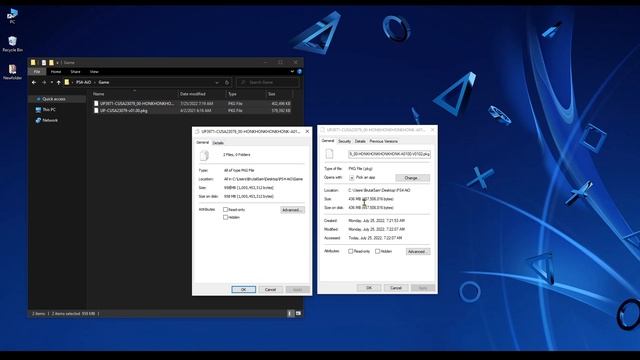
Task: Click Advanced button in right properties dialog
Action: coord(418,251)
